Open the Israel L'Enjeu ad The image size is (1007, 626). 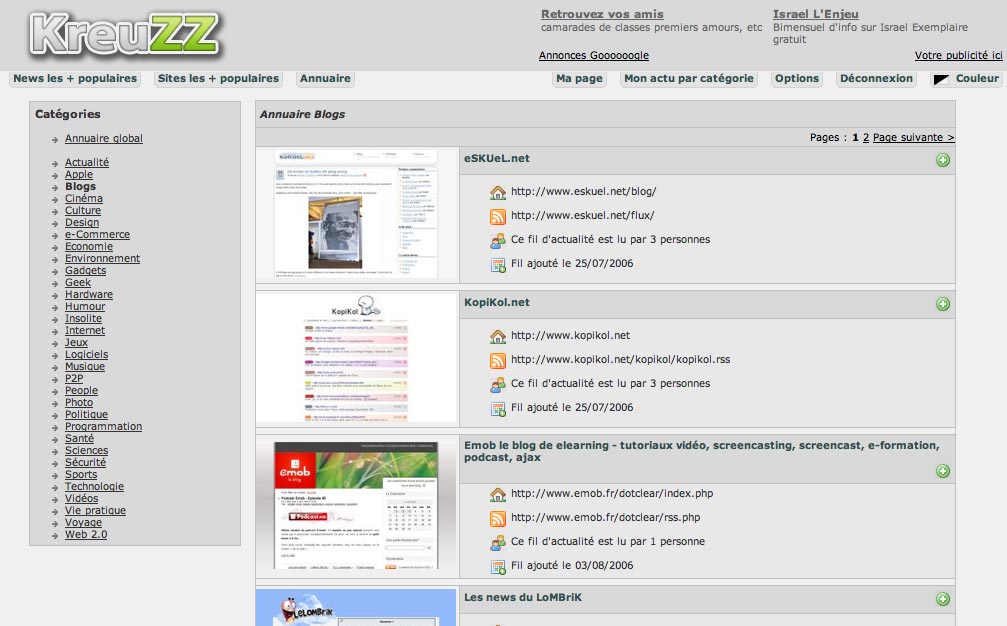pos(816,14)
